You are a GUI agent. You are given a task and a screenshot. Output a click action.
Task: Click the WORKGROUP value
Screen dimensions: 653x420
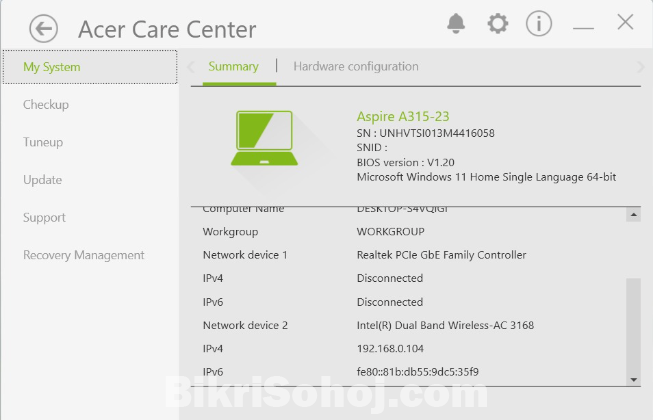click(391, 231)
